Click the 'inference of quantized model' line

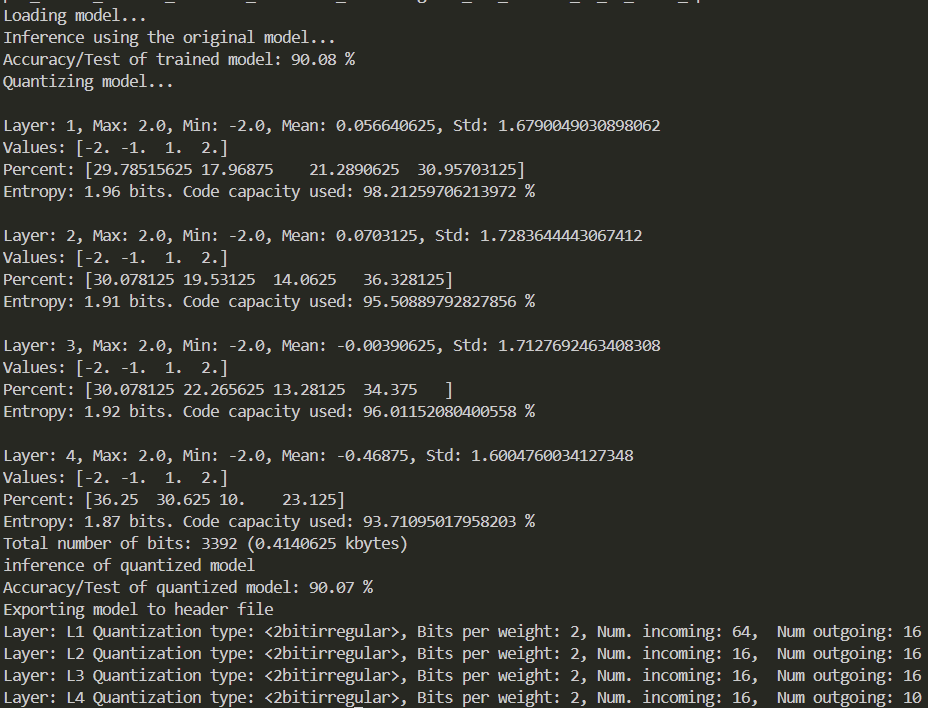tap(129, 566)
